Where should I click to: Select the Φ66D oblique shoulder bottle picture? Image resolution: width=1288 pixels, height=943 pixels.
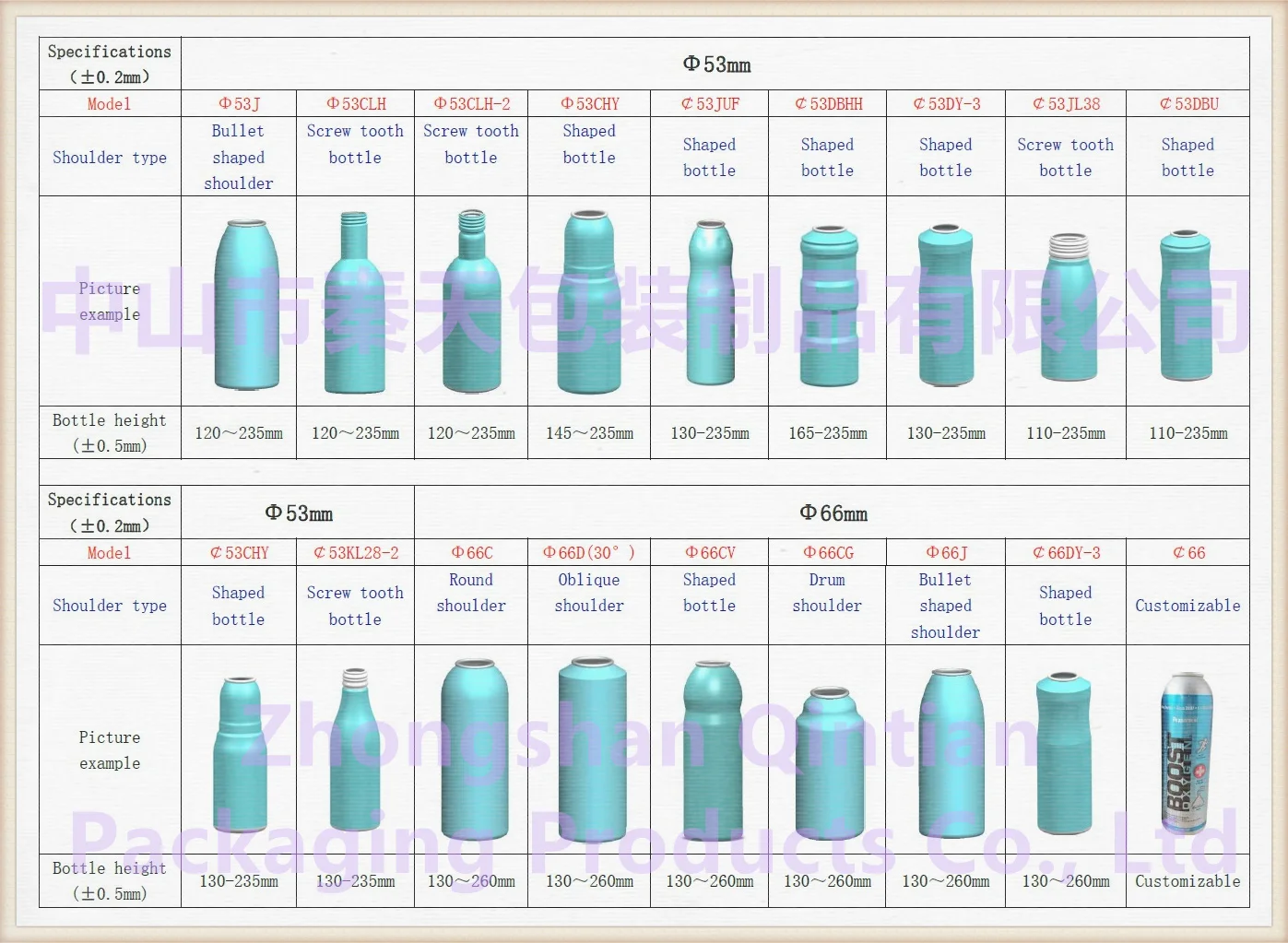coord(592,749)
